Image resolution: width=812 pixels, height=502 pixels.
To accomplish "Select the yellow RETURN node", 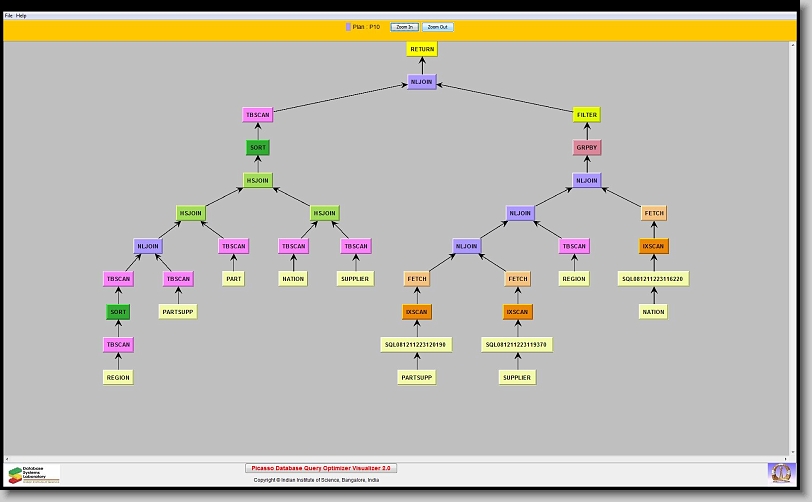I will pyautogui.click(x=422, y=49).
